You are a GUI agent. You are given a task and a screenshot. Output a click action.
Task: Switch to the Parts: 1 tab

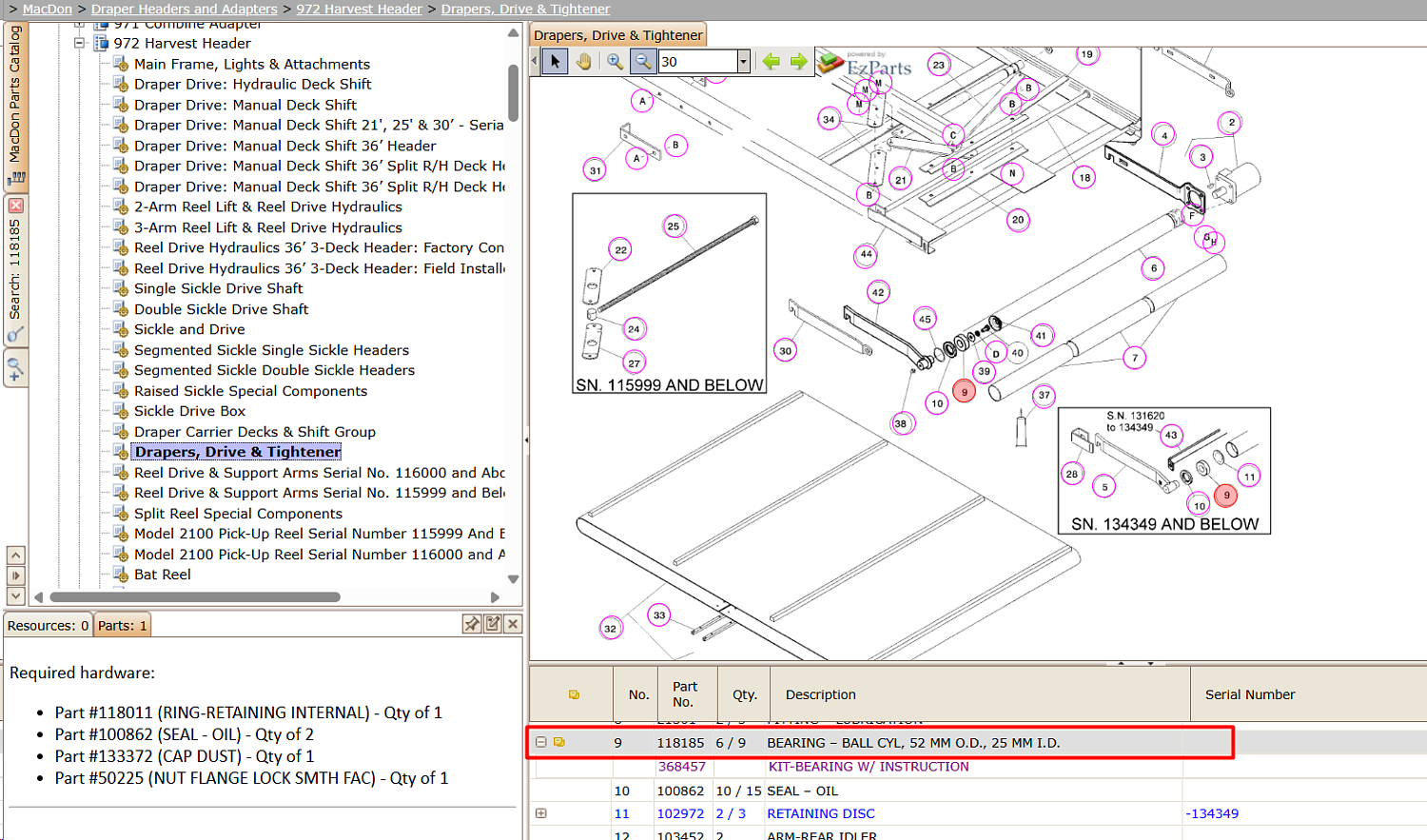123,625
